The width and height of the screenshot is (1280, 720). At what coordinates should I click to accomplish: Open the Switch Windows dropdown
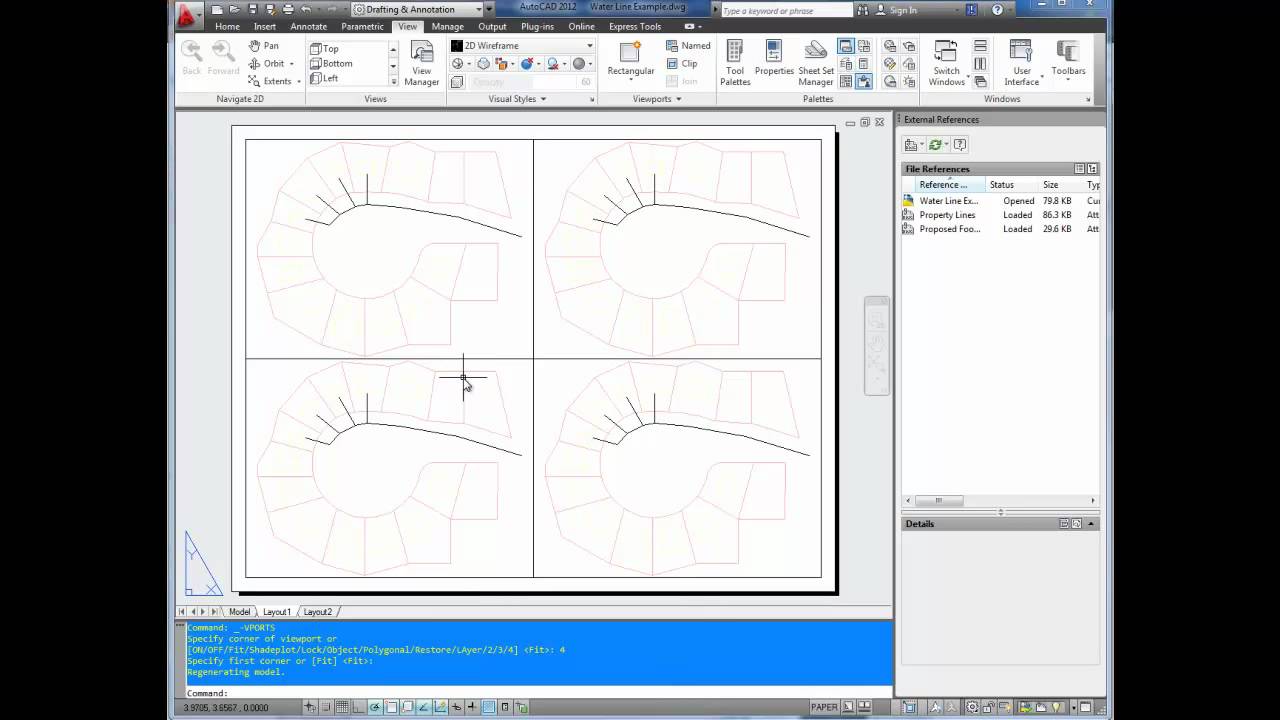coord(946,63)
